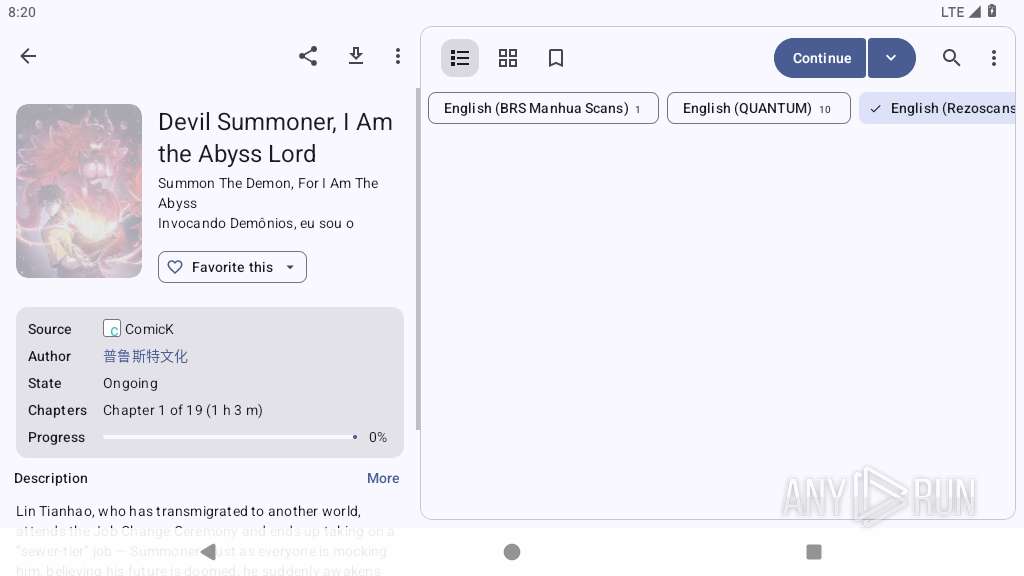Tap Android back triangle button

[208, 552]
